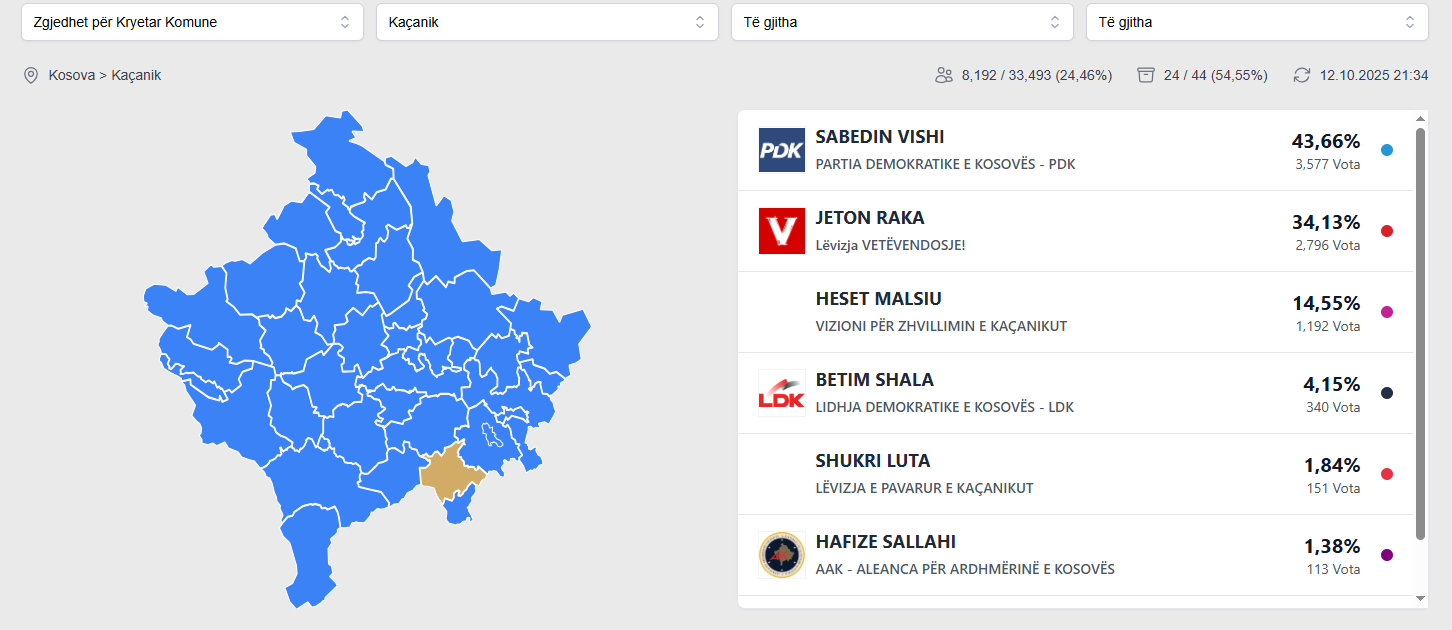Open the rightmost 'Të gjitha' dropdown
This screenshot has width=1452, height=630.
click(1257, 21)
